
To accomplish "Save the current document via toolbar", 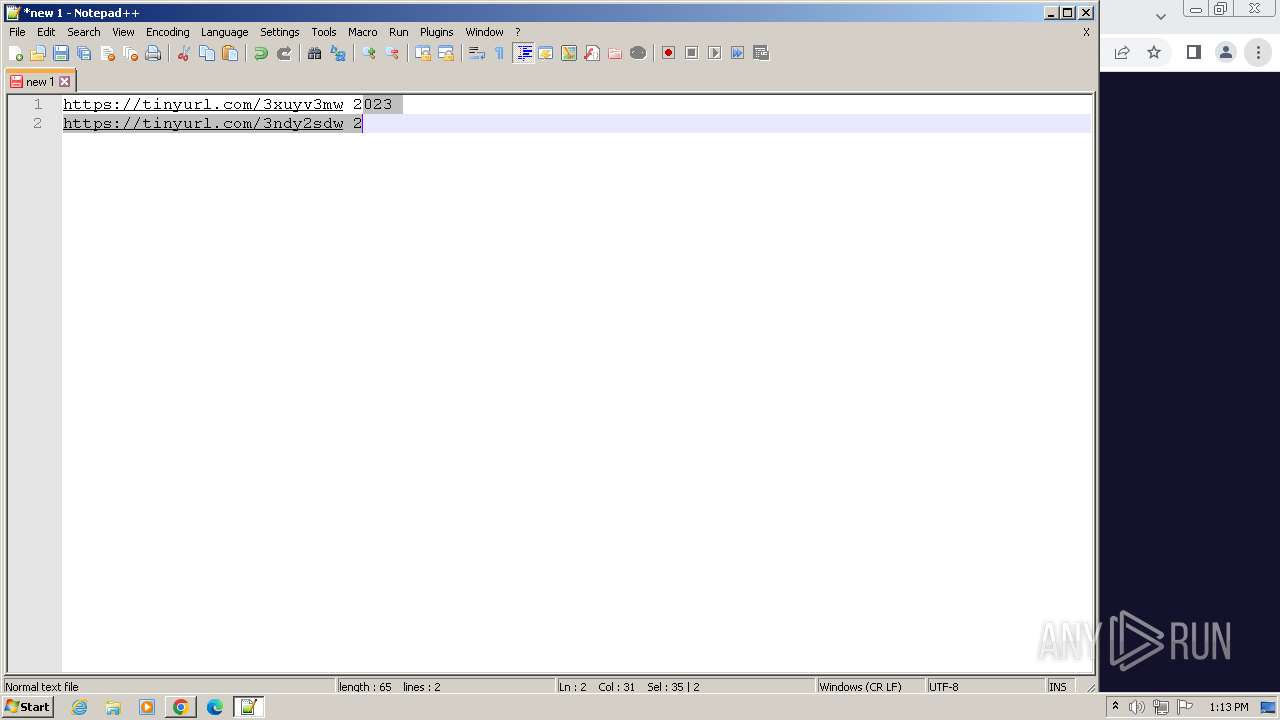I will point(61,53).
